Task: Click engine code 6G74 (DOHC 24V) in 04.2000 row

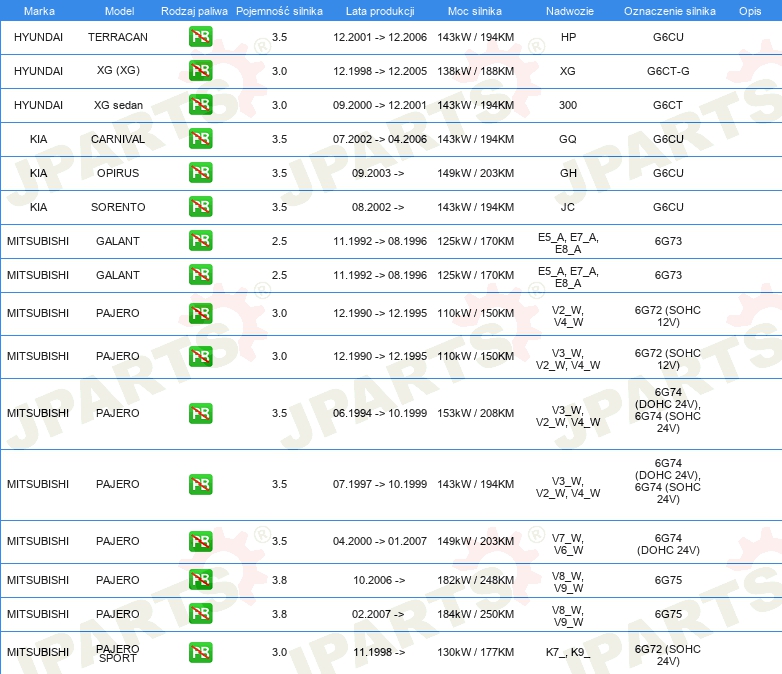Action: tap(668, 544)
